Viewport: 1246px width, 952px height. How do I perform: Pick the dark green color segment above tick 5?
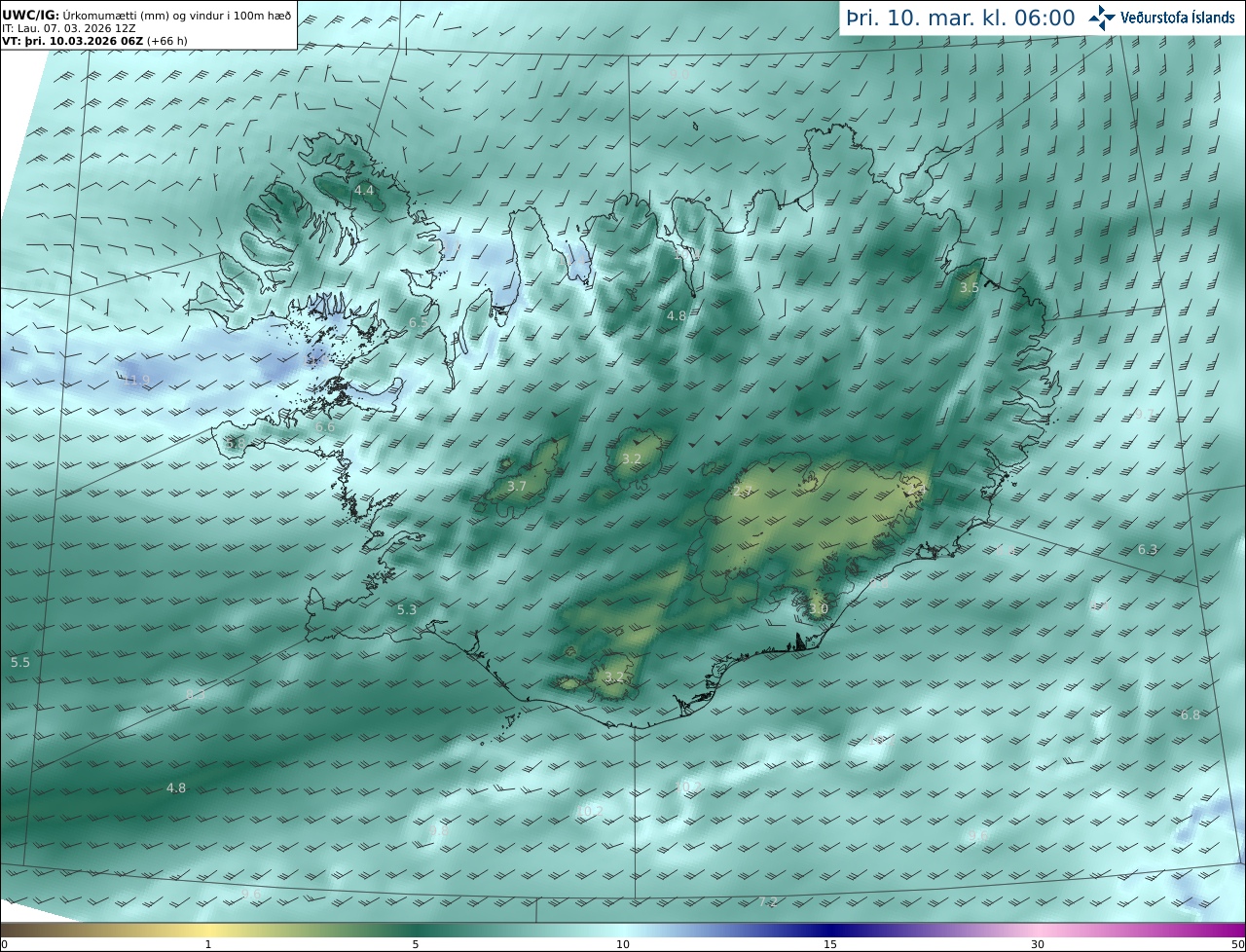416,930
